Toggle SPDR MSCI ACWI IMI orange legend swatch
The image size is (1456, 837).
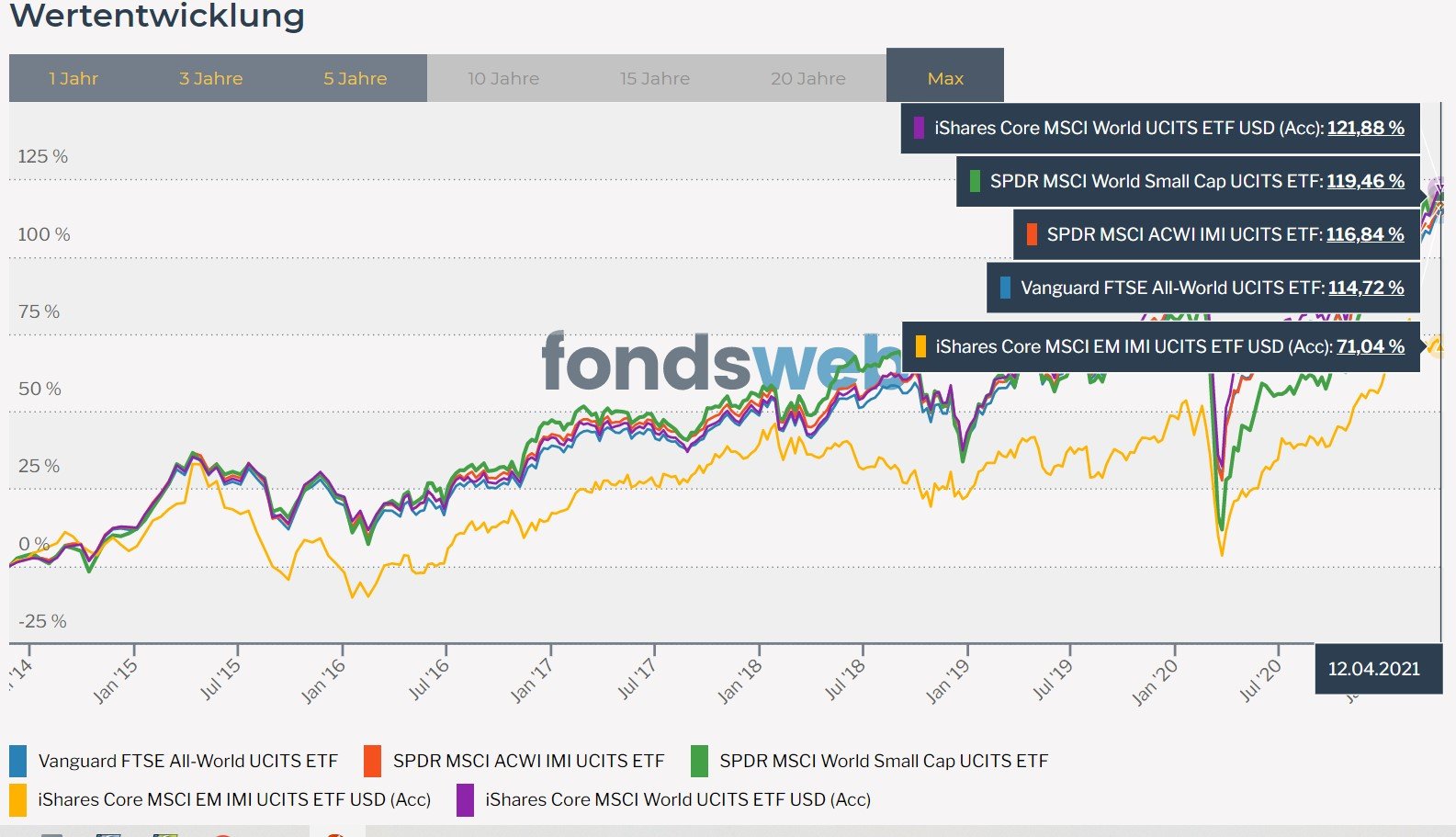coord(373,761)
